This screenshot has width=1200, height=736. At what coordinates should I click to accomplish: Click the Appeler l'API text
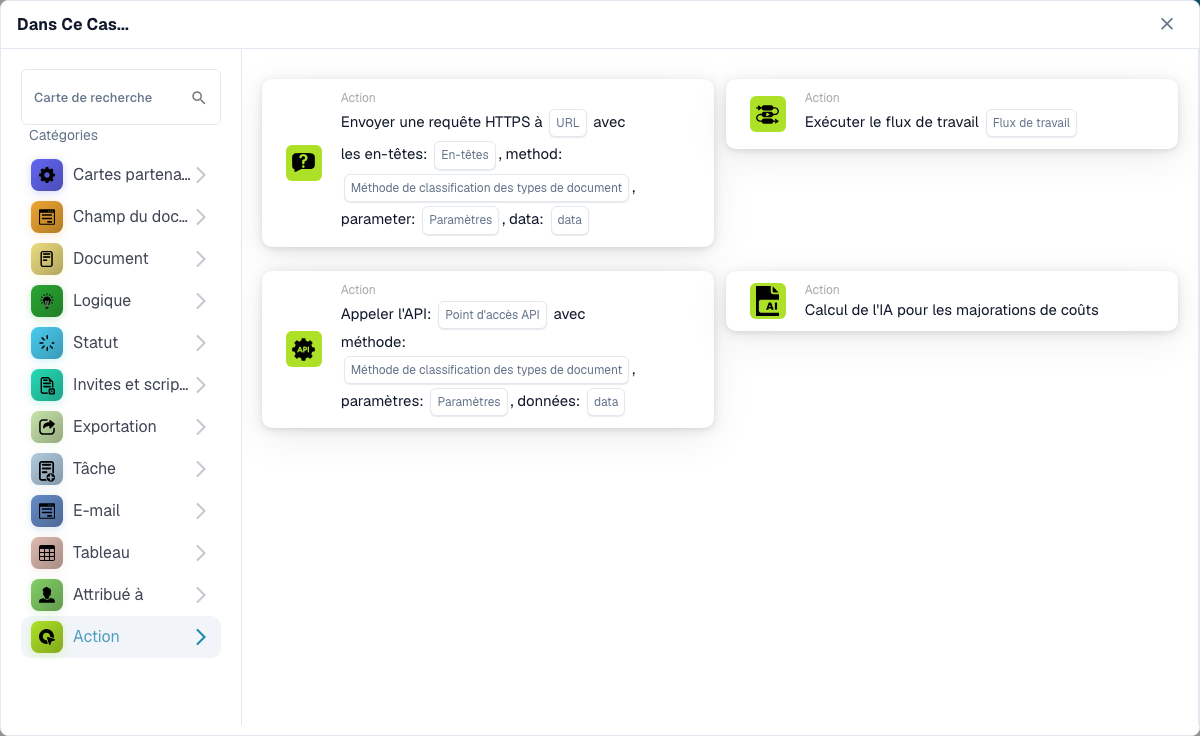[386, 314]
